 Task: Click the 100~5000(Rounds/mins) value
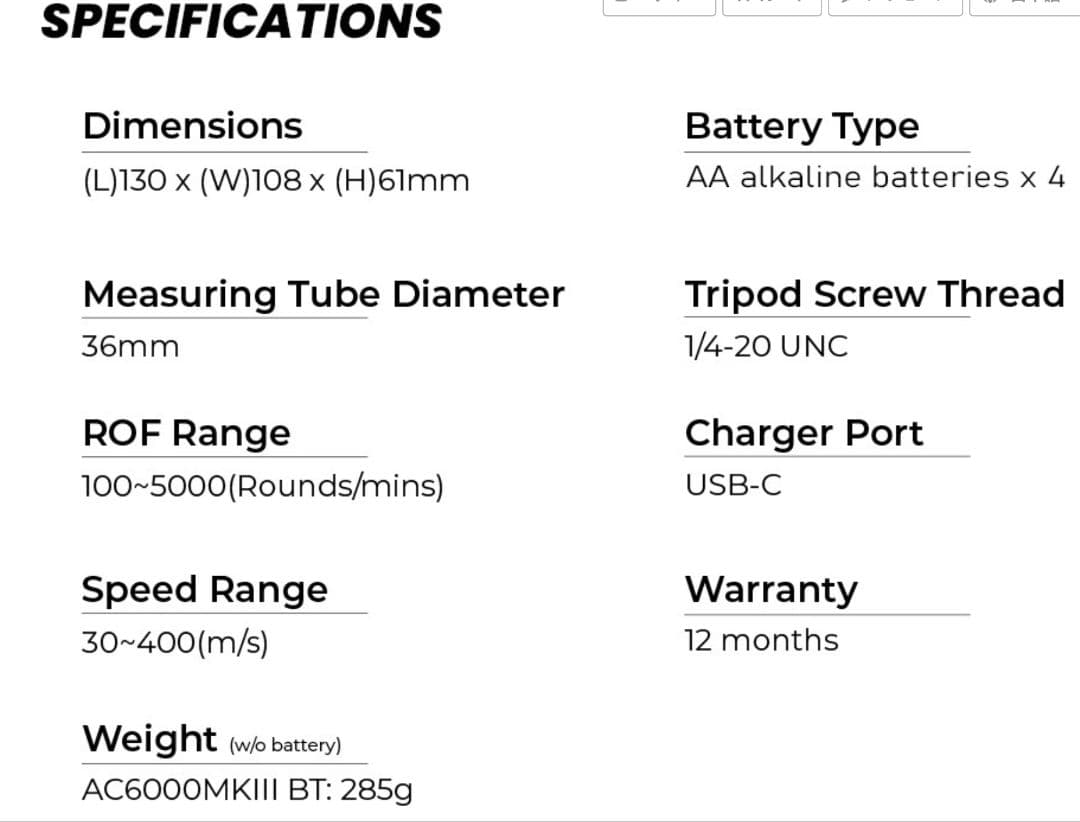pos(262,486)
